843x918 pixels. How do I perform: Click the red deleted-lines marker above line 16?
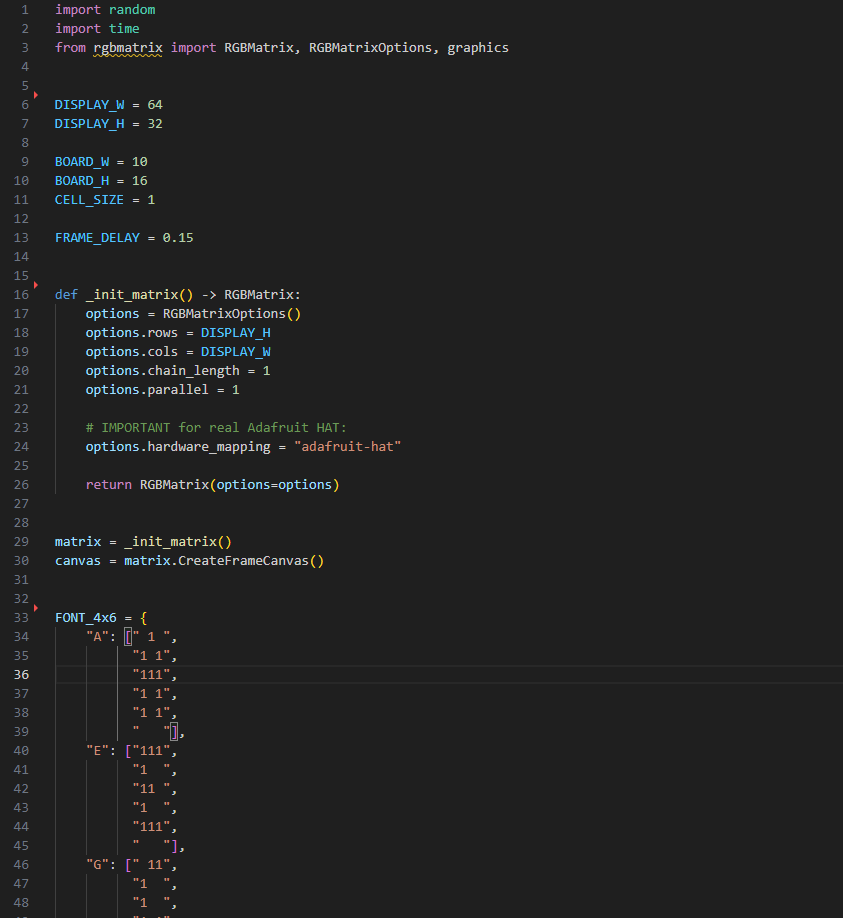pyautogui.click(x=35, y=285)
